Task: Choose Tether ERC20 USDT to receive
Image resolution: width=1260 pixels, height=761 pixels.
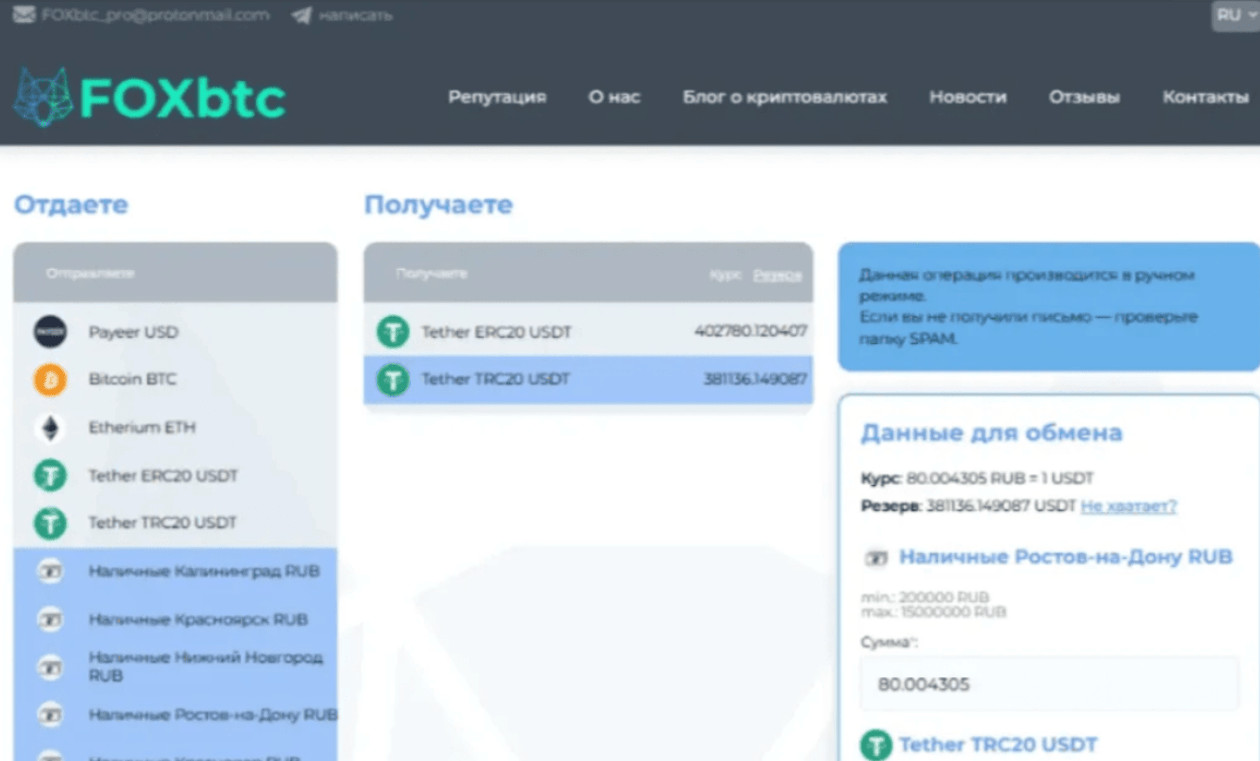Action: tap(588, 332)
